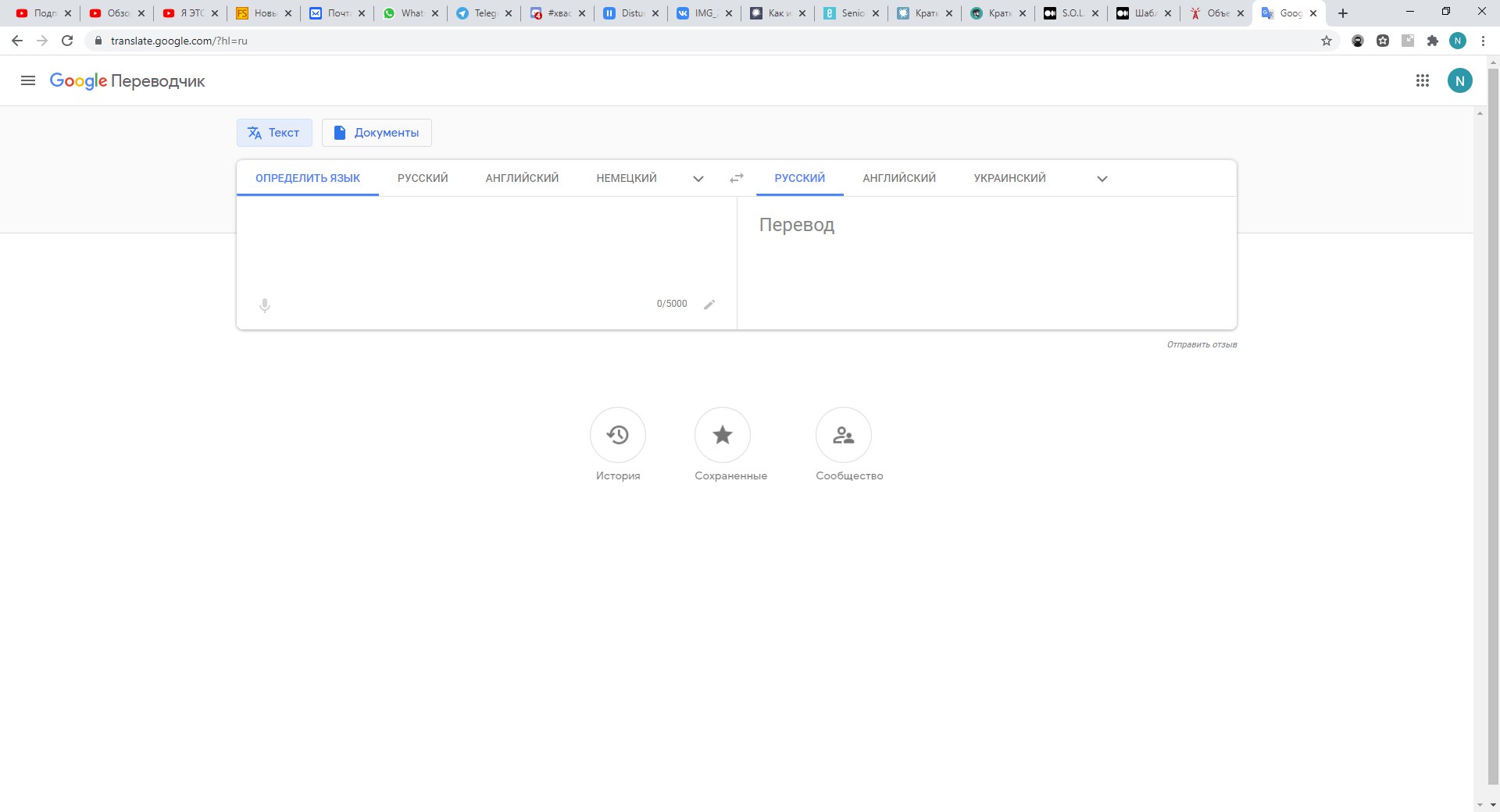Close the Google Translate tab
The height and width of the screenshot is (812, 1500).
pyautogui.click(x=1313, y=13)
